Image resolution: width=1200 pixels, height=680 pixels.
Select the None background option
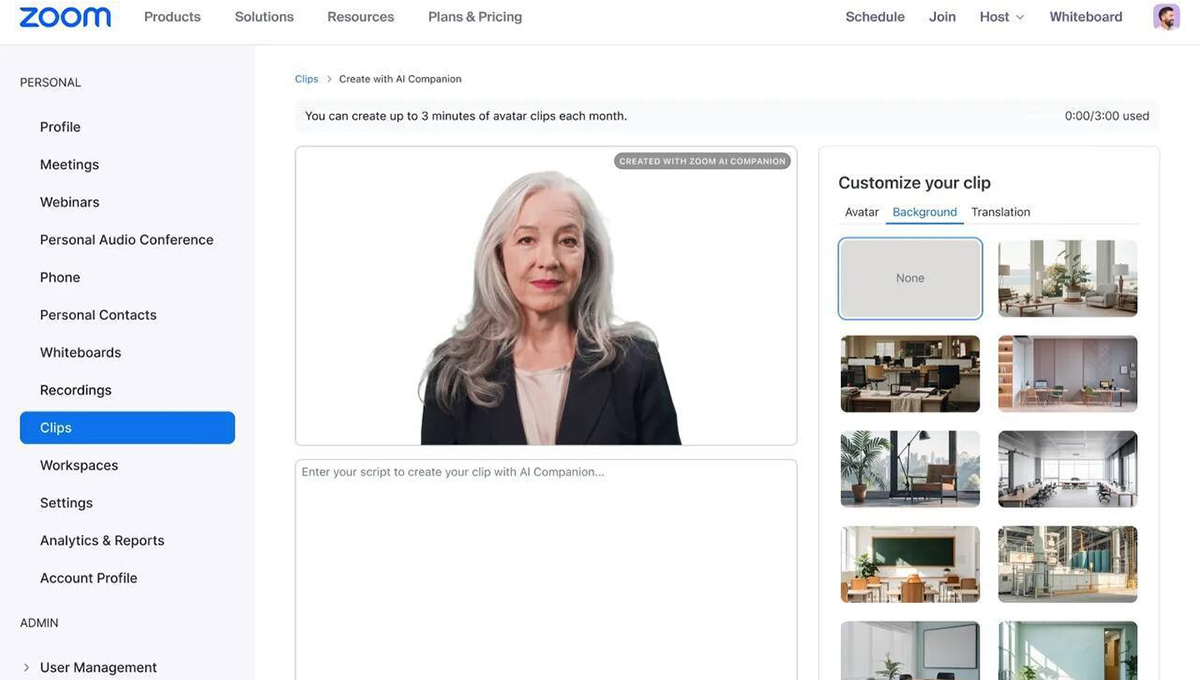pyautogui.click(x=910, y=278)
